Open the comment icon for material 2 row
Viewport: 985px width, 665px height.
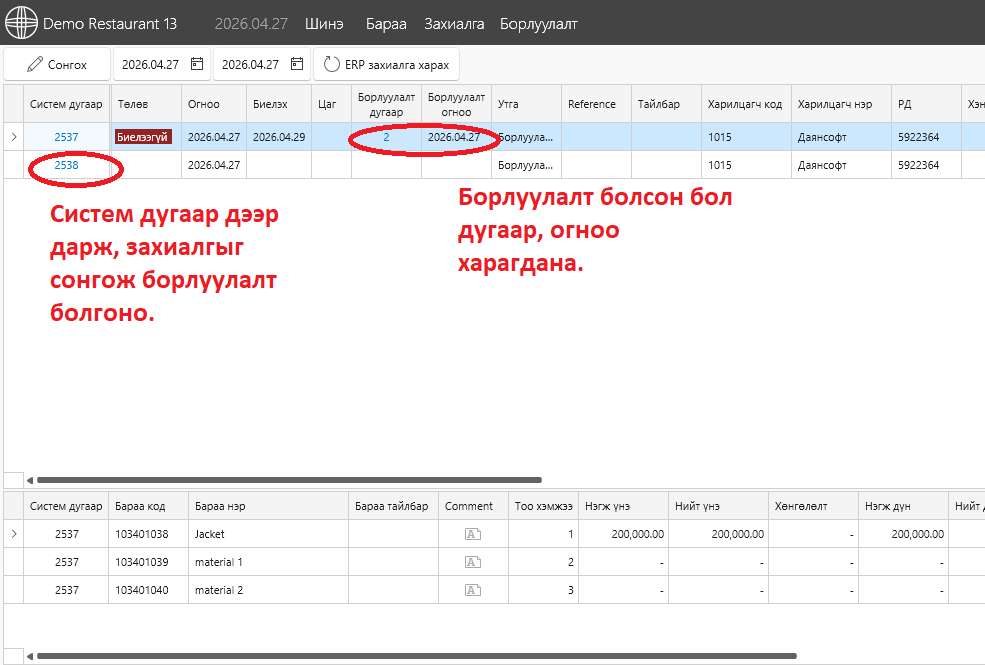(472, 590)
